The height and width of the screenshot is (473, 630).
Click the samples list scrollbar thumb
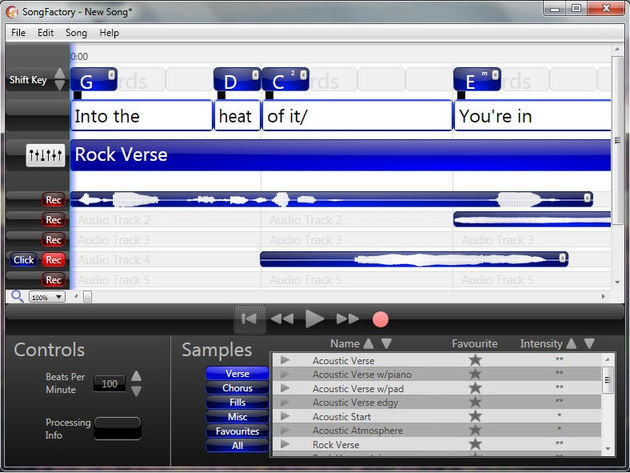coord(608,380)
